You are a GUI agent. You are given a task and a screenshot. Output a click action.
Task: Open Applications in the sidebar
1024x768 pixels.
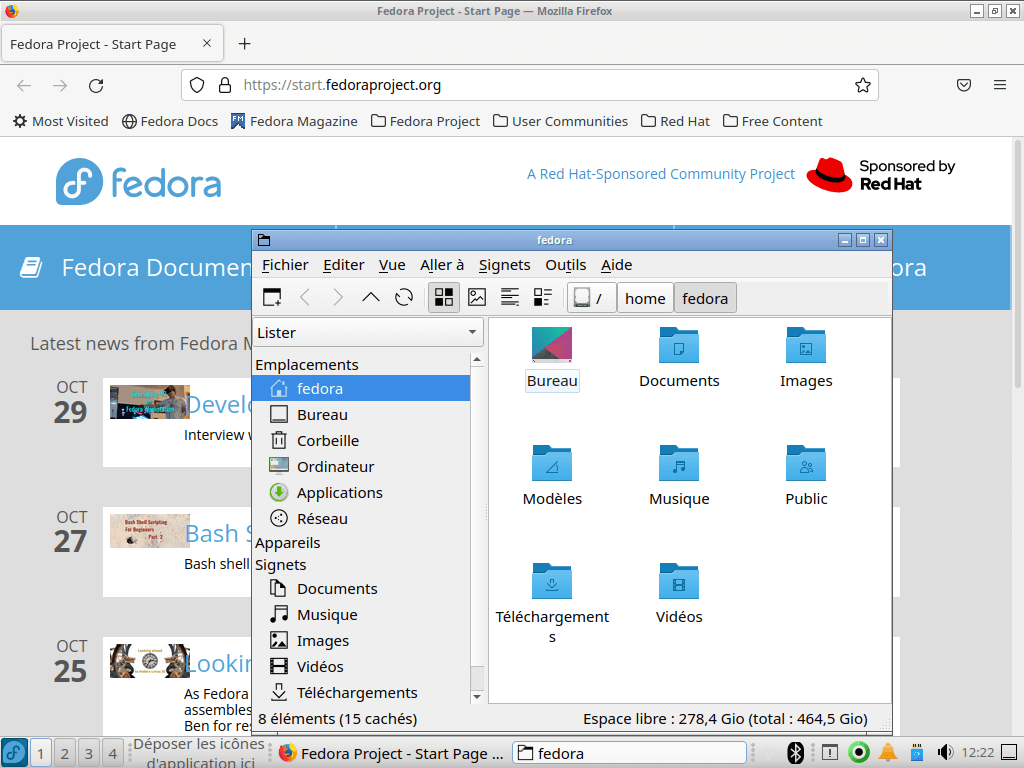pos(361,493)
